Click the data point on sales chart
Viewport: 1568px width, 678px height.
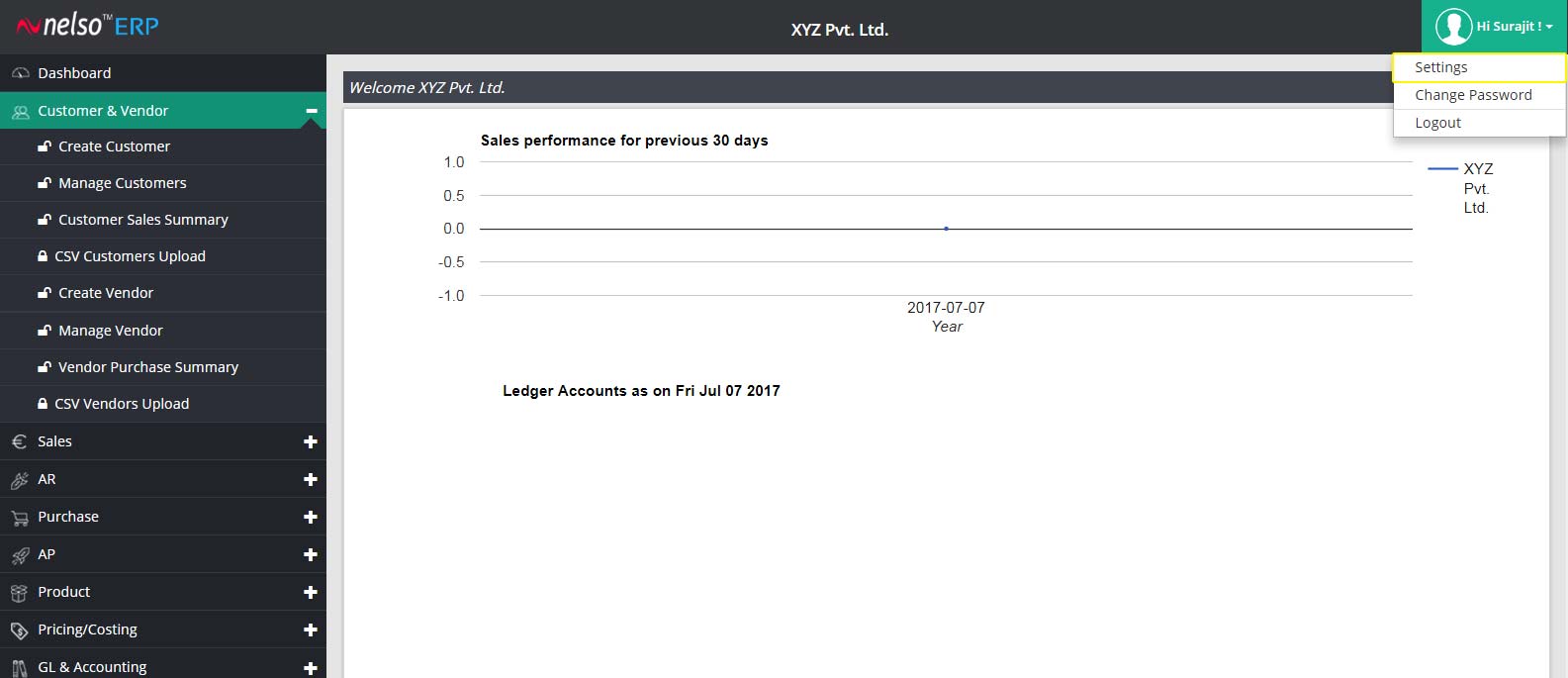click(946, 229)
